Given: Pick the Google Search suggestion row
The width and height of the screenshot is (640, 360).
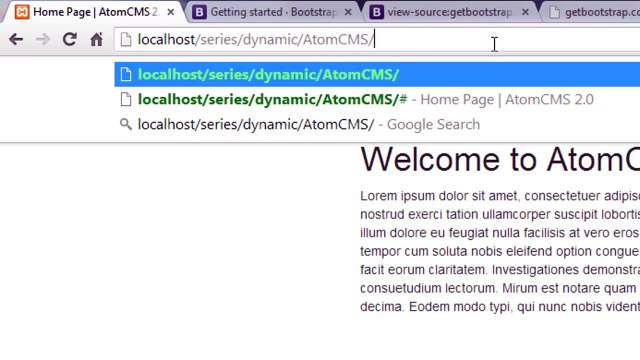Looking at the screenshot, I should point(377,124).
